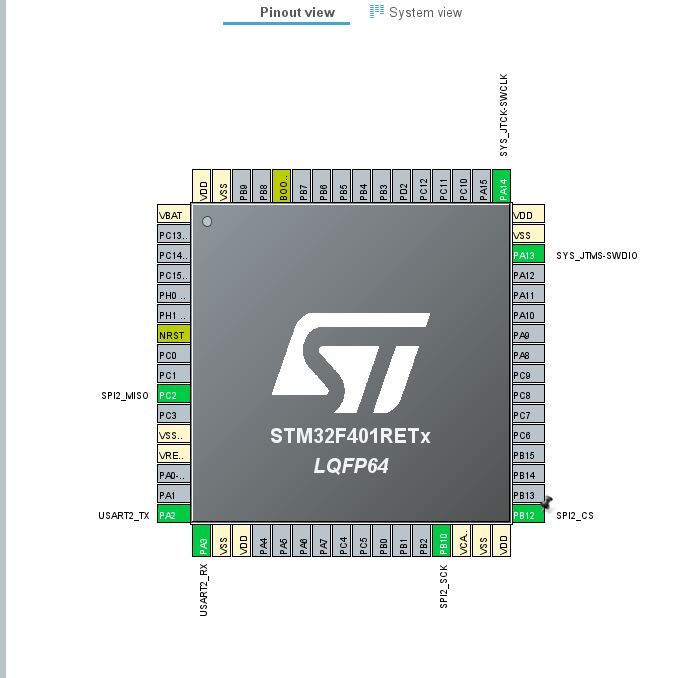The image size is (684, 678).
Task: Click the VRE.. reference pin
Action: click(174, 455)
